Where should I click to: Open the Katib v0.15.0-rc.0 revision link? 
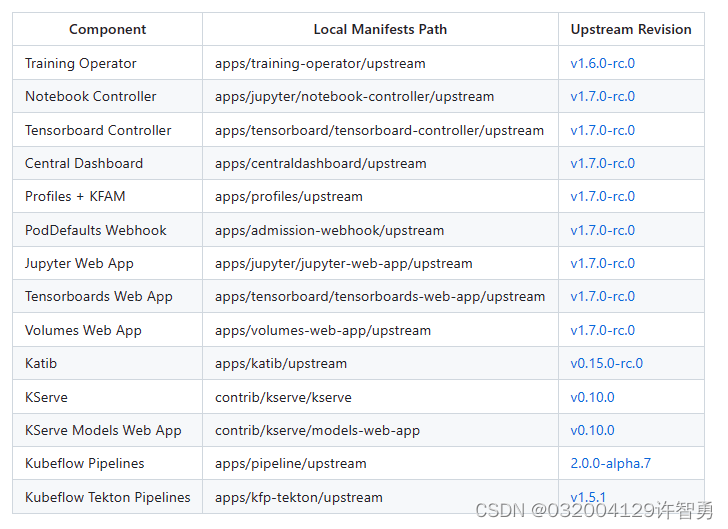point(606,363)
